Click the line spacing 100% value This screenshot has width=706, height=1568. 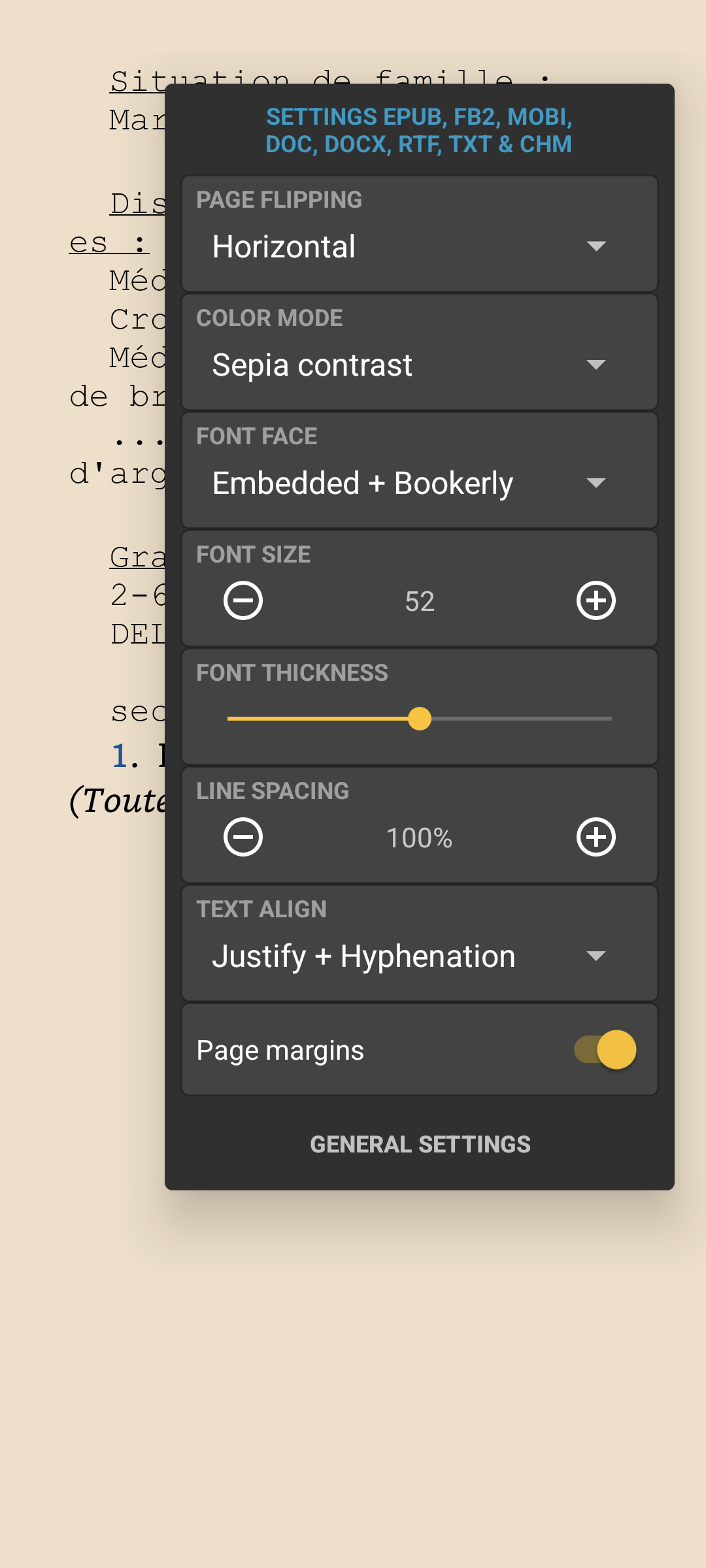420,838
